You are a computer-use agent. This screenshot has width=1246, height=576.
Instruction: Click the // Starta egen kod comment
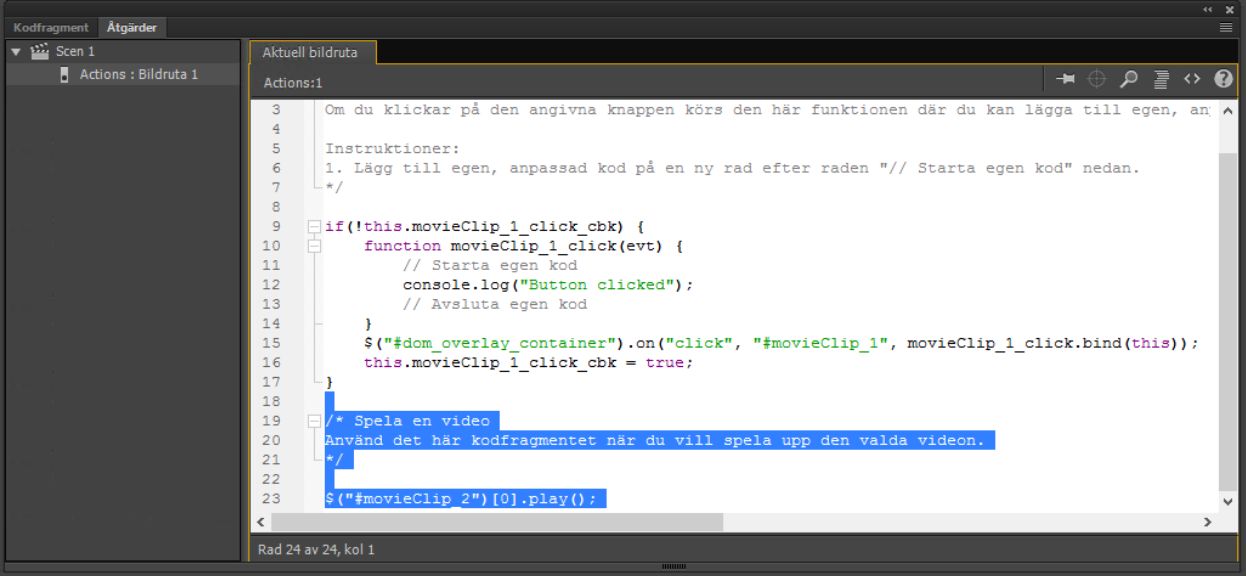point(490,265)
